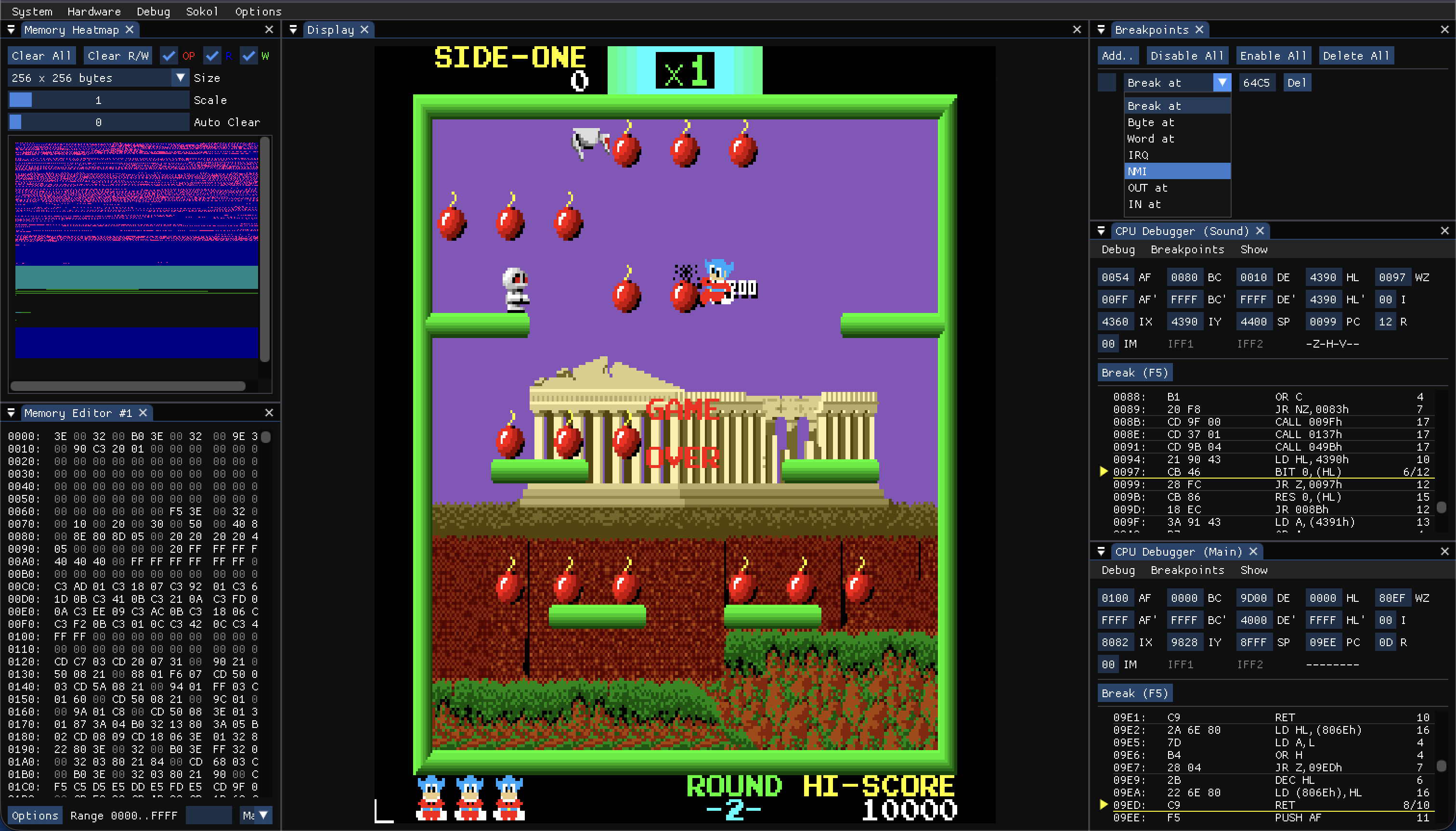Choose 'IN at' from breakpoint type list

point(1178,204)
